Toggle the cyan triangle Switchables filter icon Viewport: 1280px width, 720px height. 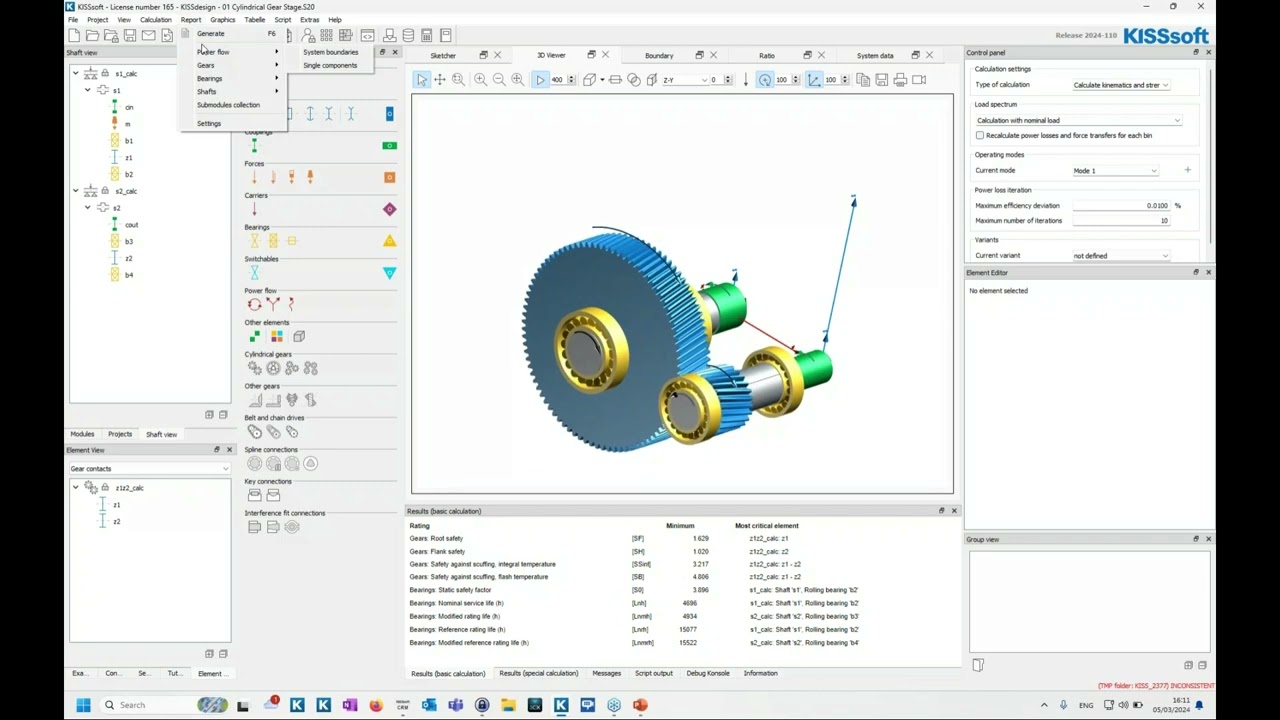pos(389,273)
